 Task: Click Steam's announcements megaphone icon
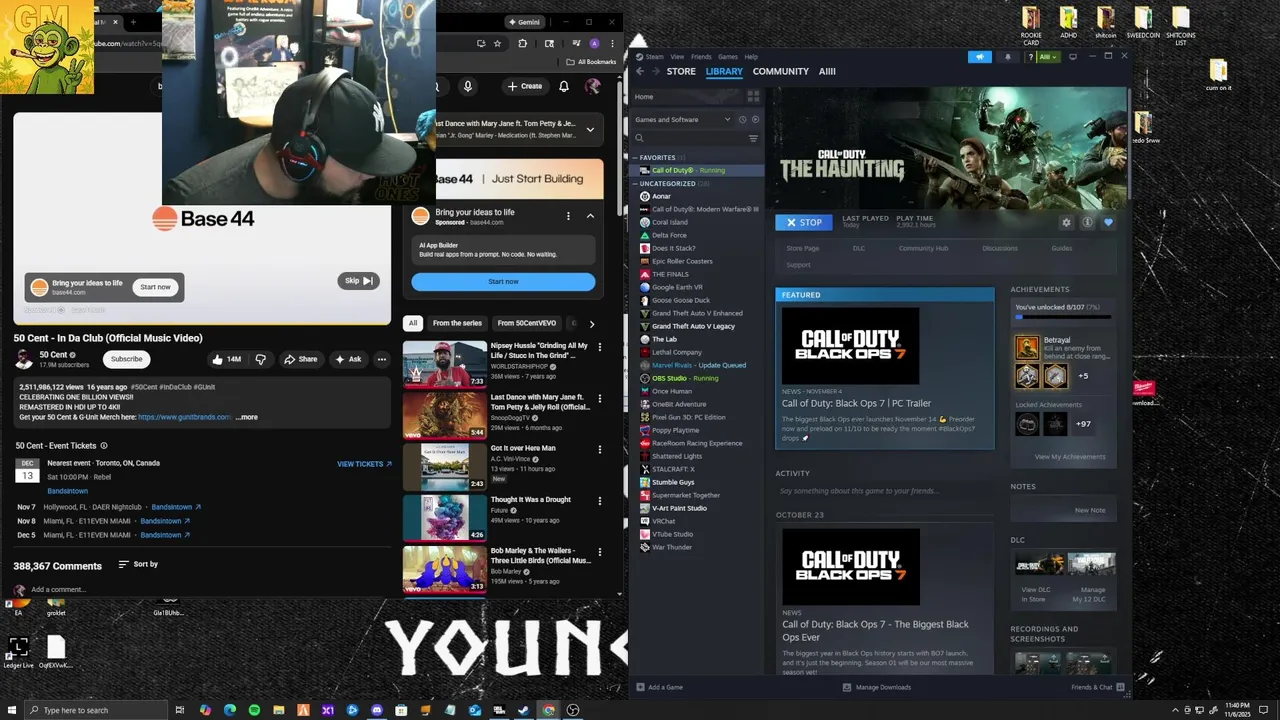979,57
